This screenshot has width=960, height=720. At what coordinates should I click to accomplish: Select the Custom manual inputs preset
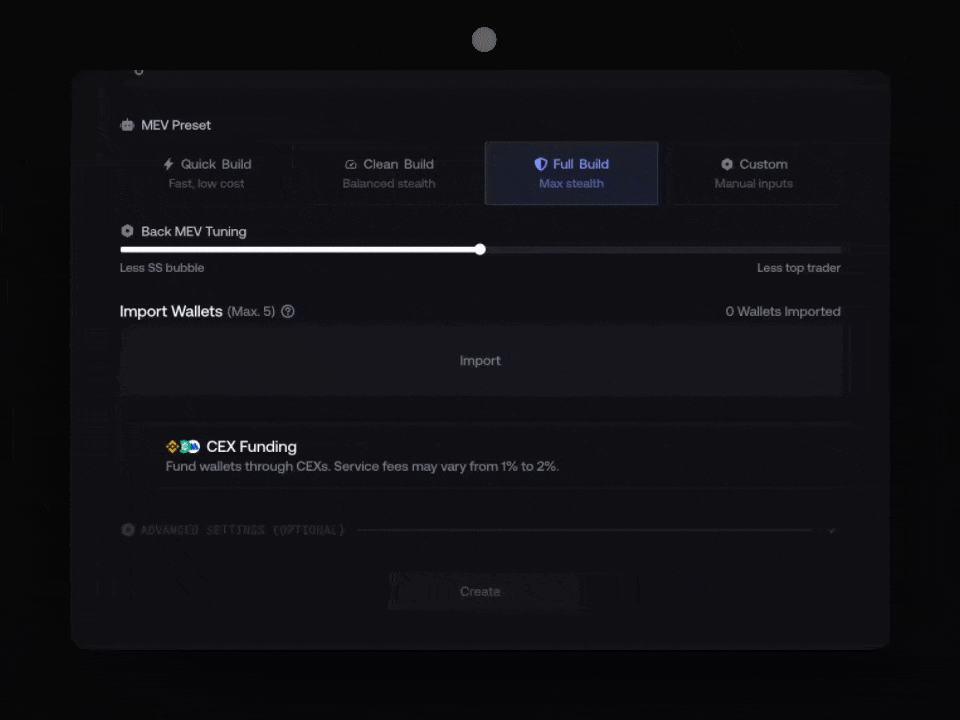753,173
